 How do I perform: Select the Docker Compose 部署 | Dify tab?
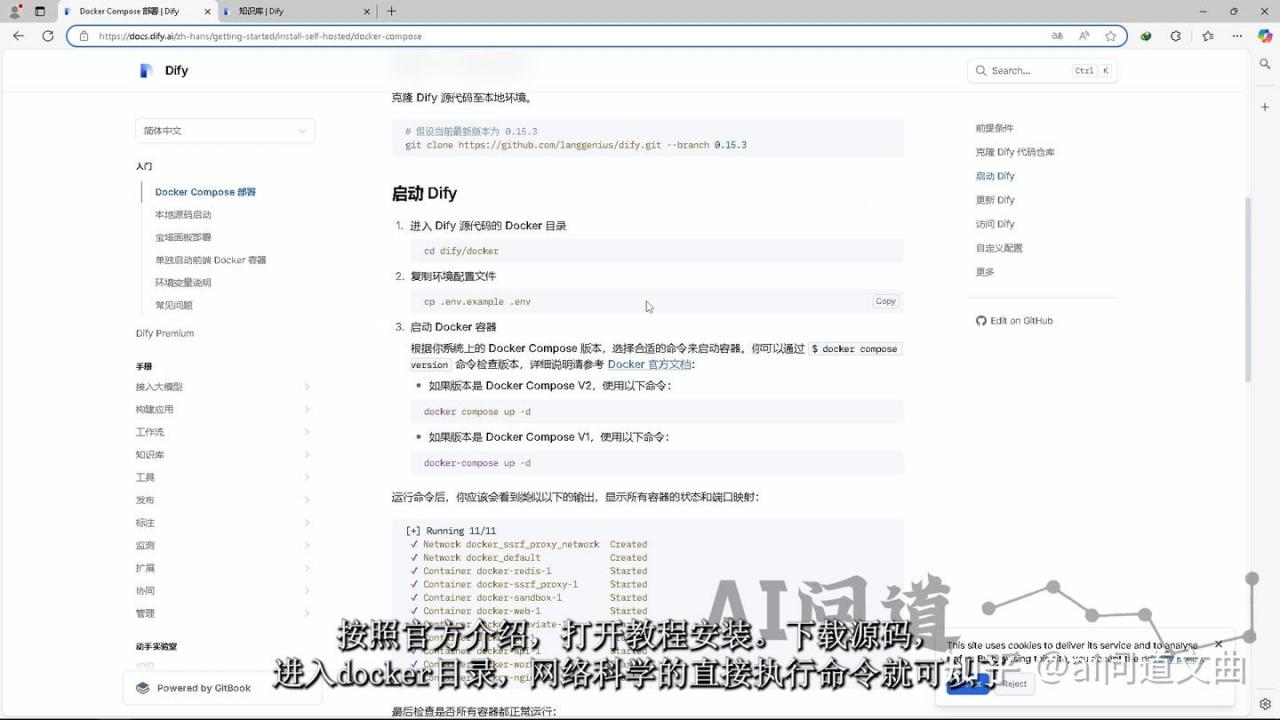tap(137, 11)
